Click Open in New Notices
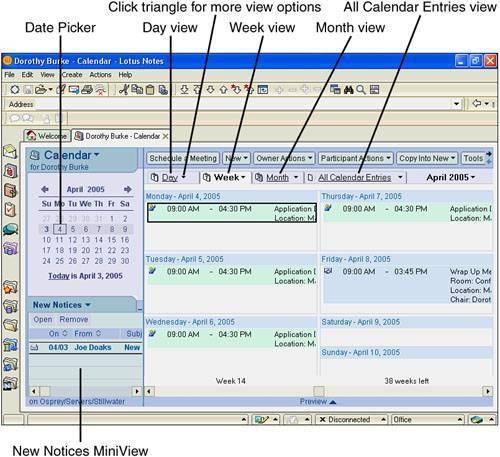The height and width of the screenshot is (457, 500). click(43, 319)
